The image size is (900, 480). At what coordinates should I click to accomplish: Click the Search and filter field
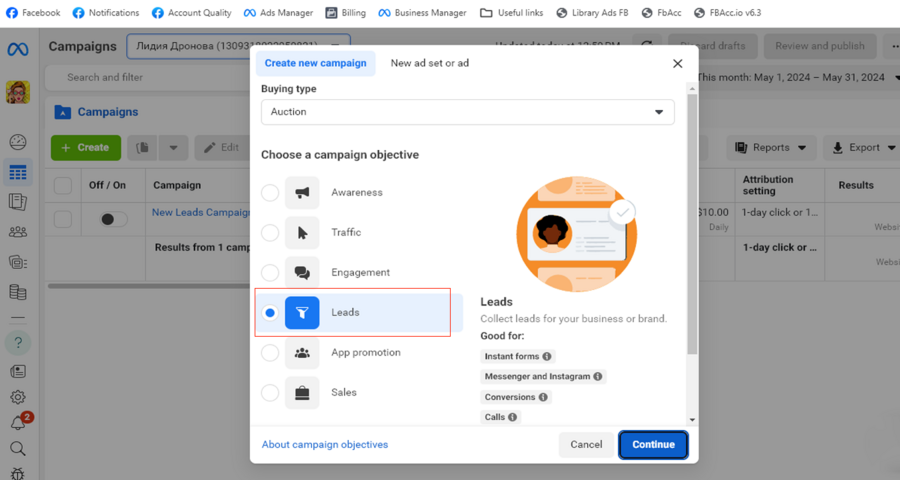(x=148, y=78)
